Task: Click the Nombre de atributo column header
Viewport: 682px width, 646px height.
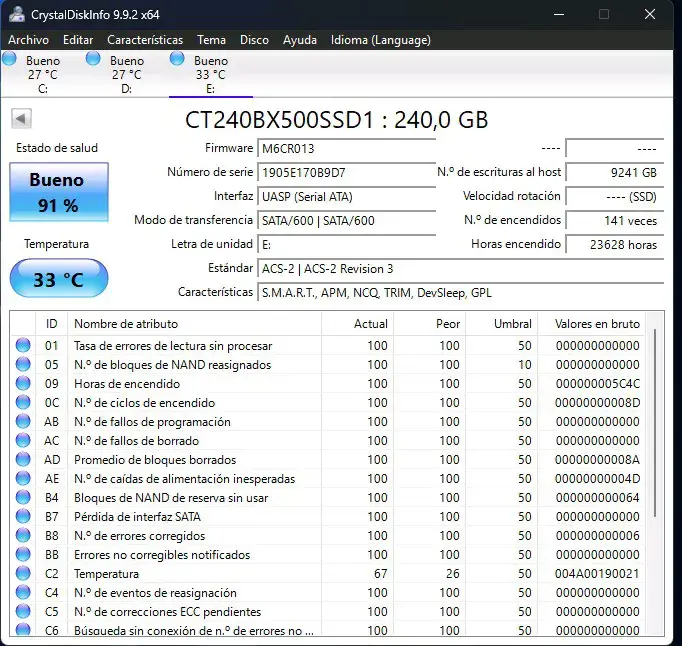Action: click(194, 324)
